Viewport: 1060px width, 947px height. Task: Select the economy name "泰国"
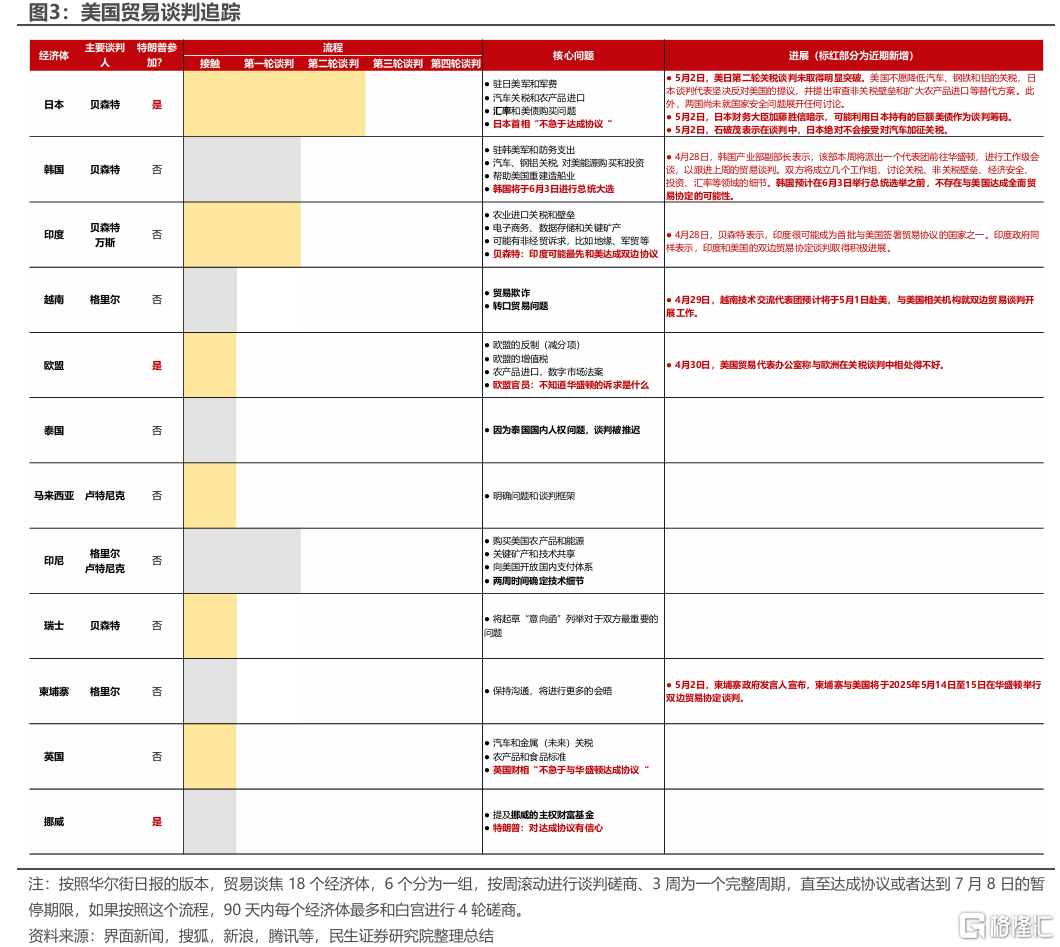(x=54, y=431)
